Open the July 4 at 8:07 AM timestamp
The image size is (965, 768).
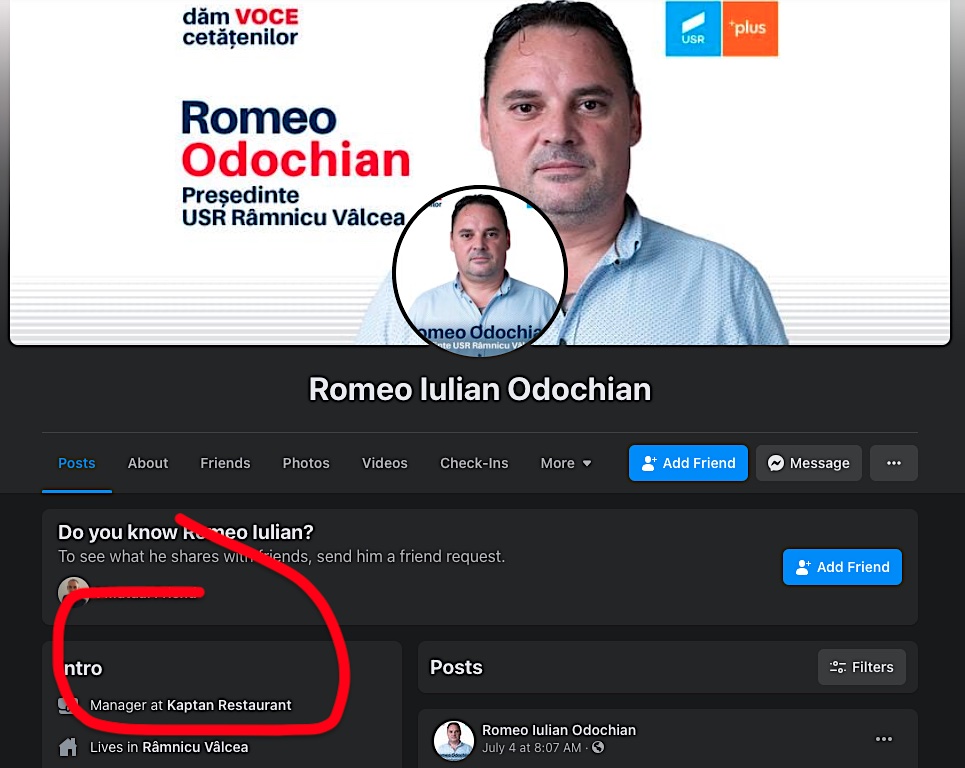pyautogui.click(x=531, y=748)
